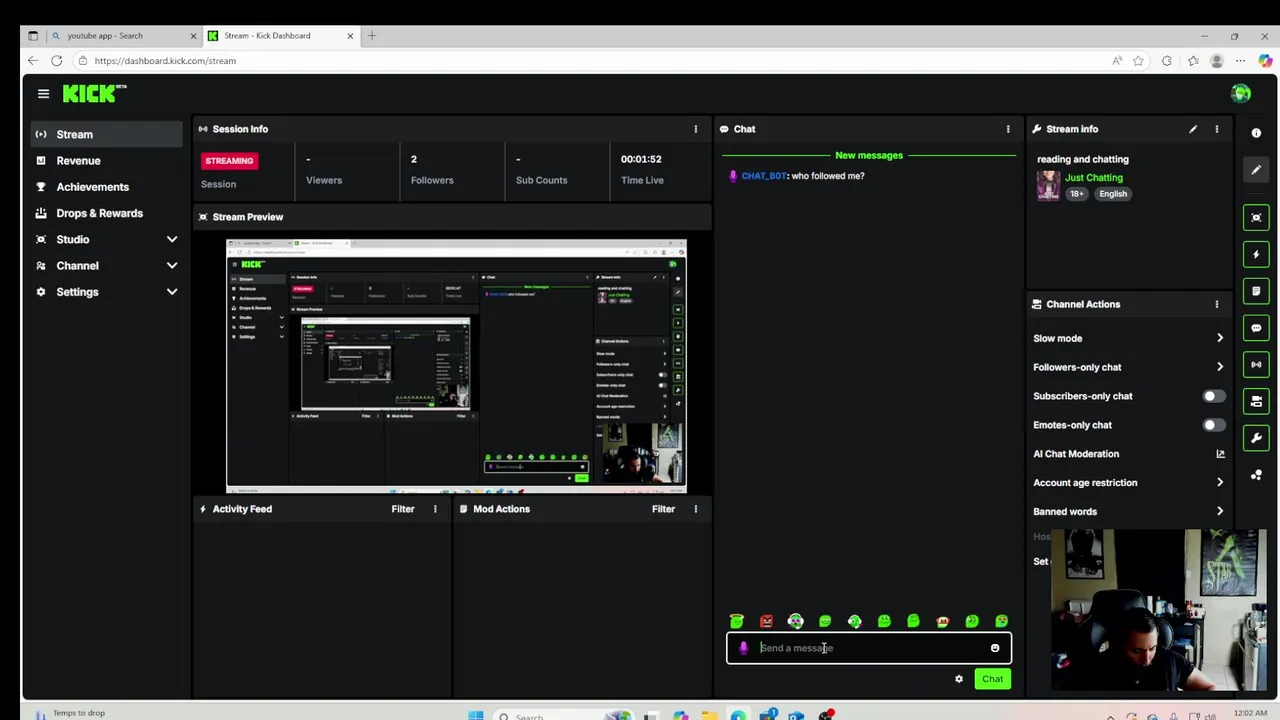Click the Send a message input field
The image size is (1280, 720).
(869, 648)
